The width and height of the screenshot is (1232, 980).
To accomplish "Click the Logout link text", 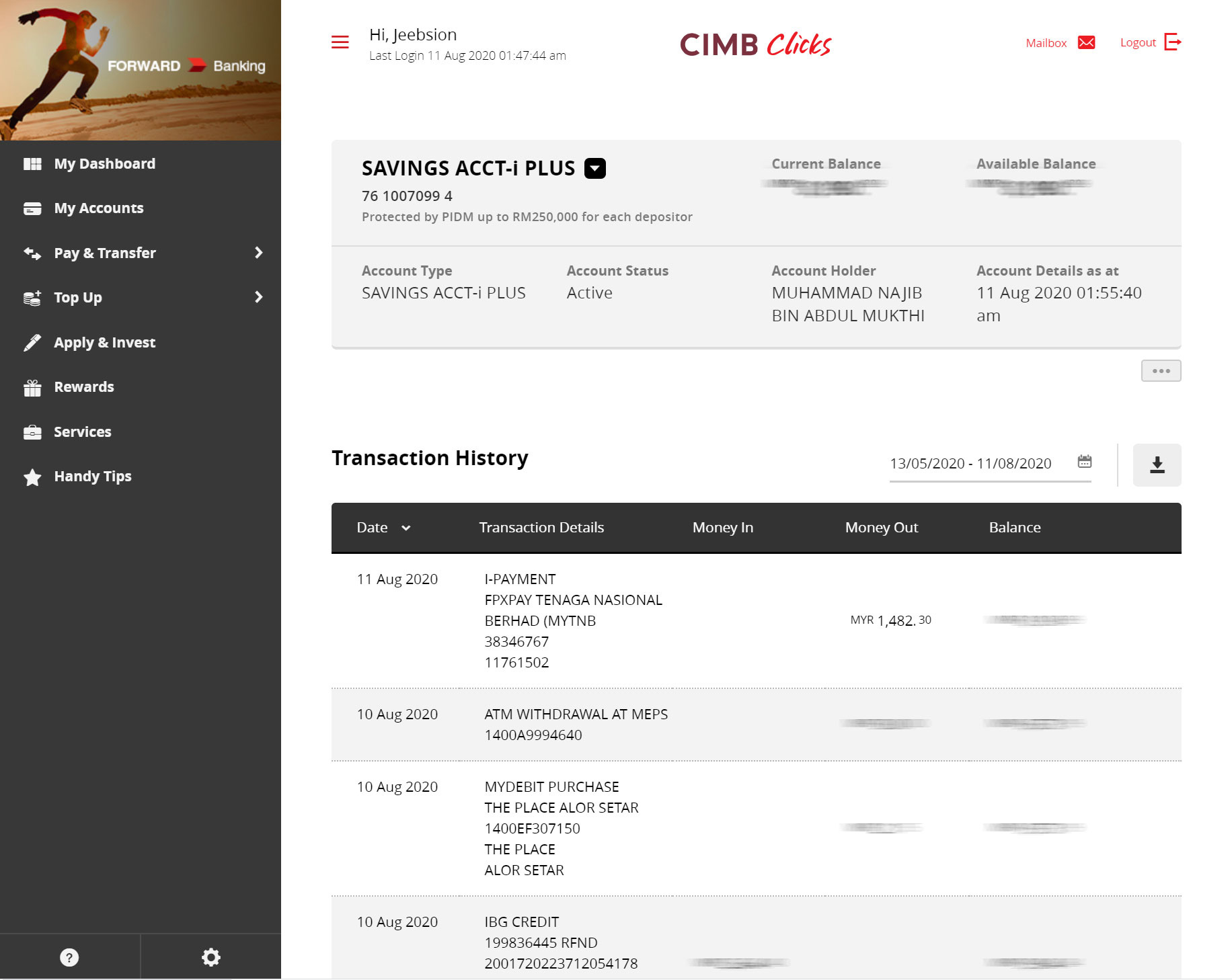I will pyautogui.click(x=1138, y=42).
